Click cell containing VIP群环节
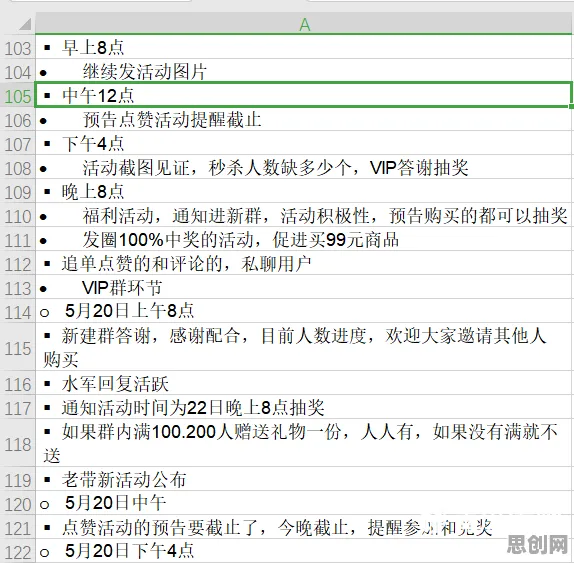574x563 pixels. pyautogui.click(x=303, y=287)
